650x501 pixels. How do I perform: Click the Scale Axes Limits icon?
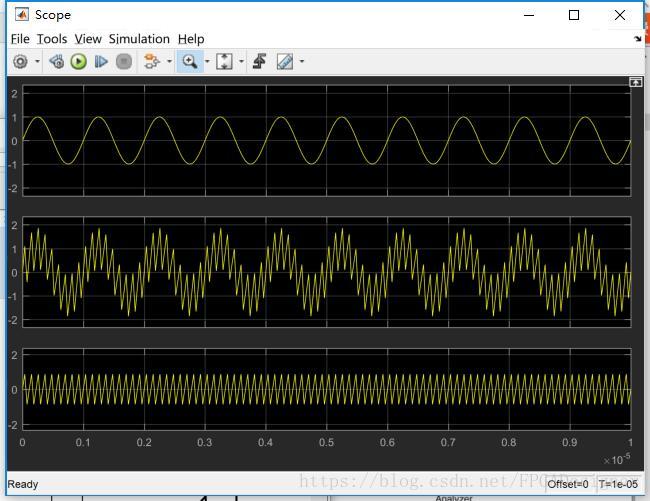coord(224,62)
